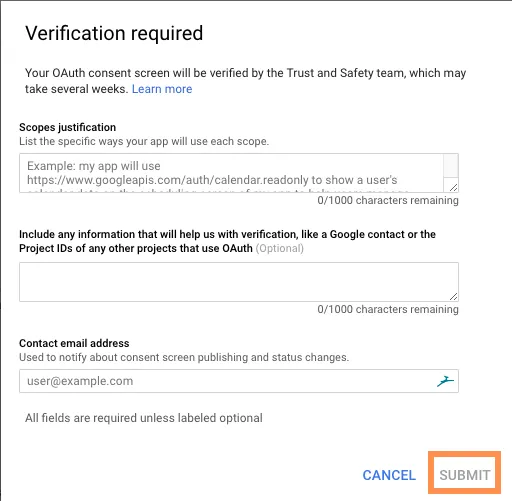The image size is (512, 501).
Task: Focus the optional verification information text area
Action: 239,282
